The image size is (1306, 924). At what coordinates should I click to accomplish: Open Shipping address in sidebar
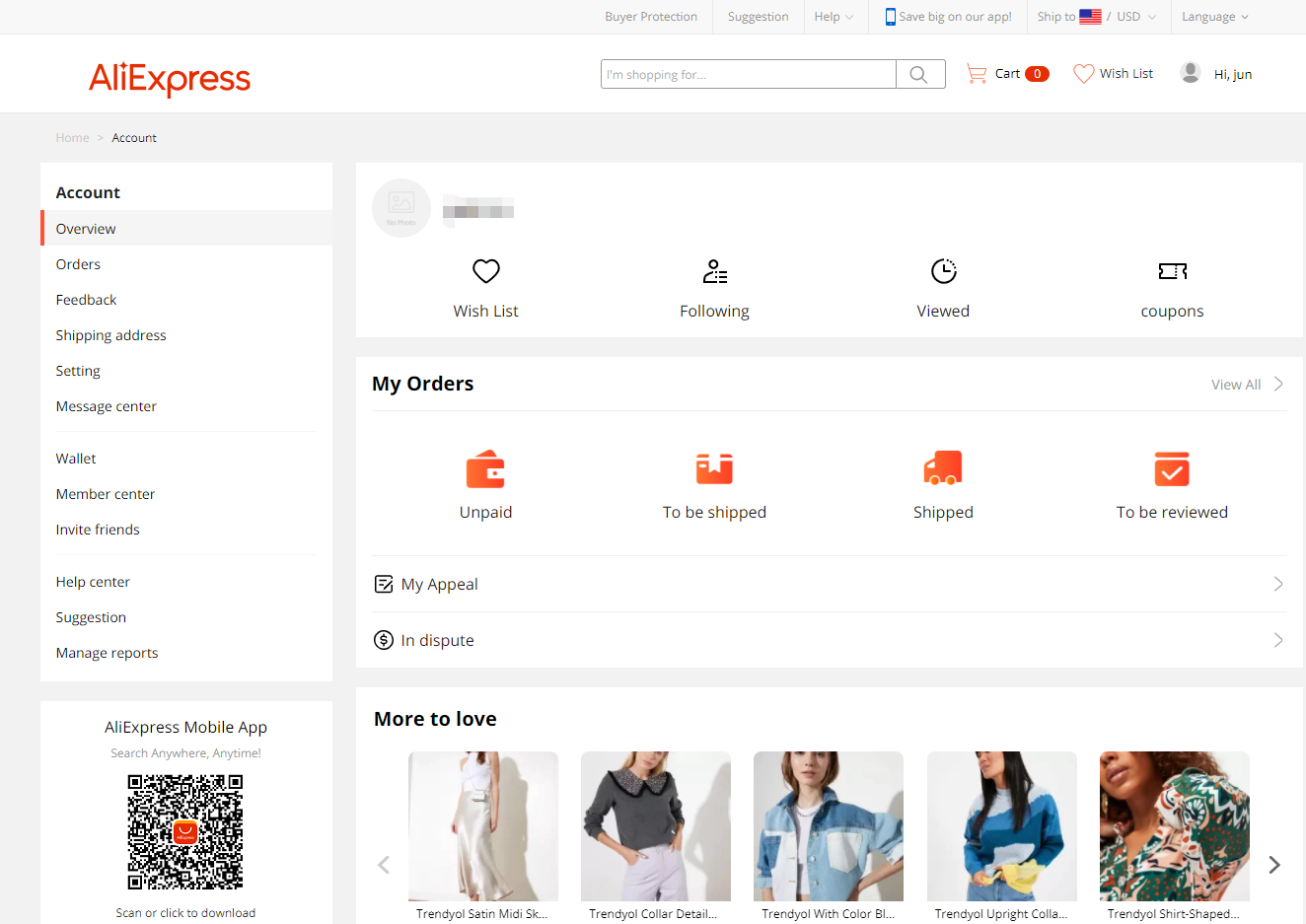(x=110, y=335)
